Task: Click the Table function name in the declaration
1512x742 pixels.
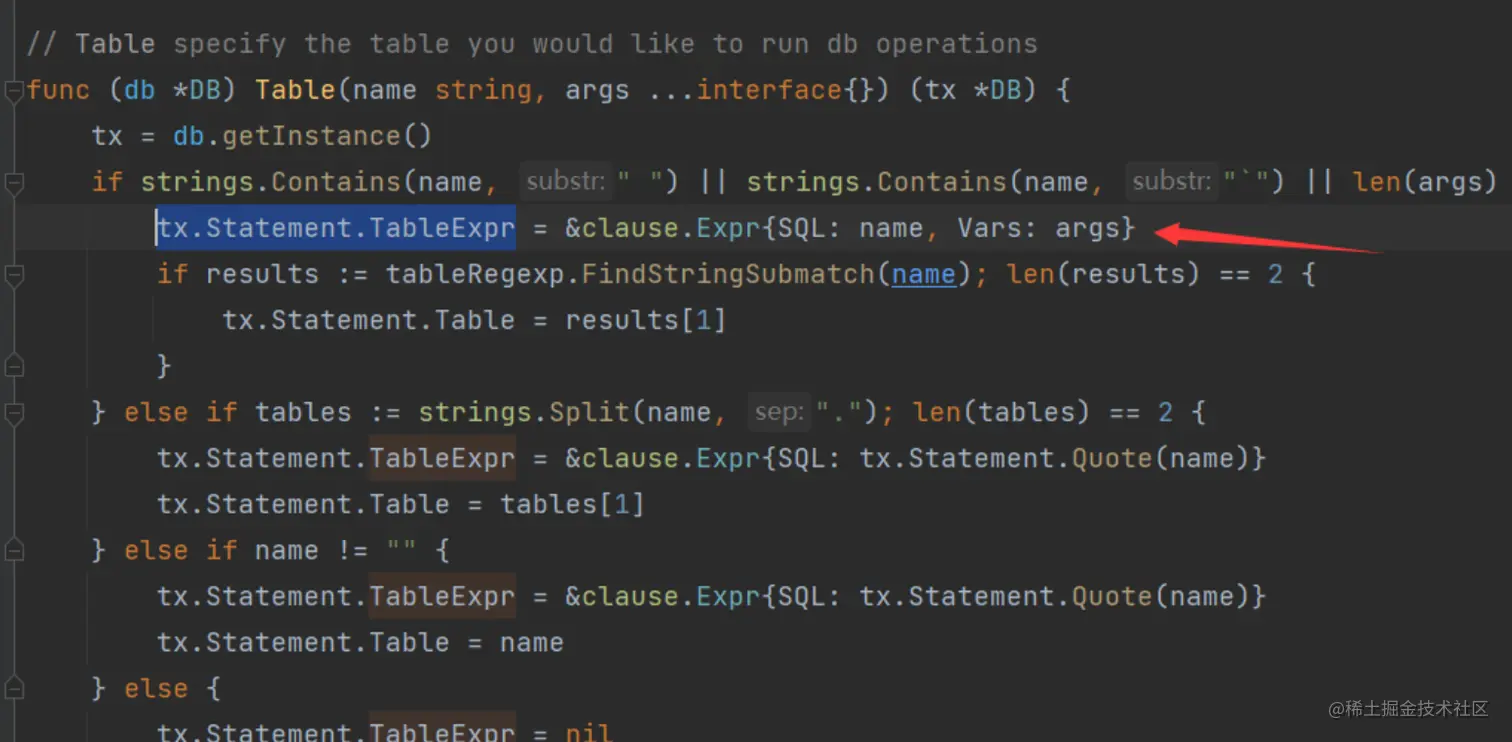Action: pos(295,90)
